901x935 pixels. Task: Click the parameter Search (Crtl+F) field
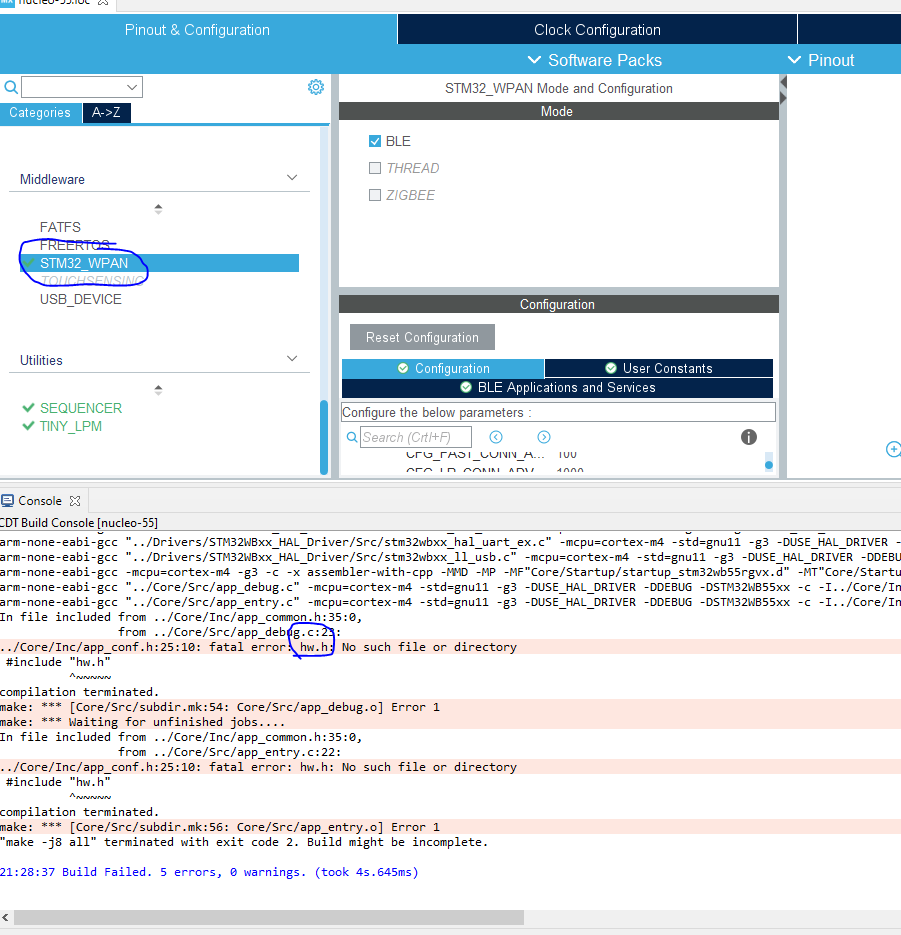pyautogui.click(x=416, y=437)
